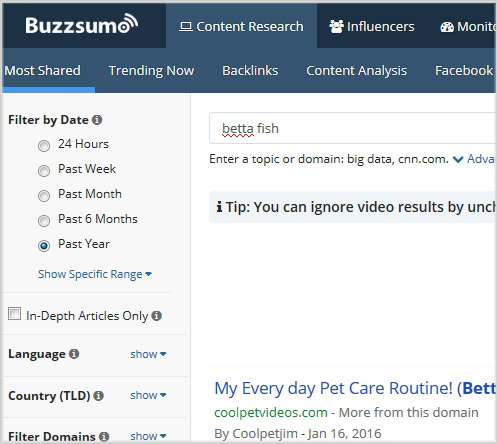Click the Content Research laptop icon
Image resolution: width=498 pixels, height=444 pixels.
(186, 27)
